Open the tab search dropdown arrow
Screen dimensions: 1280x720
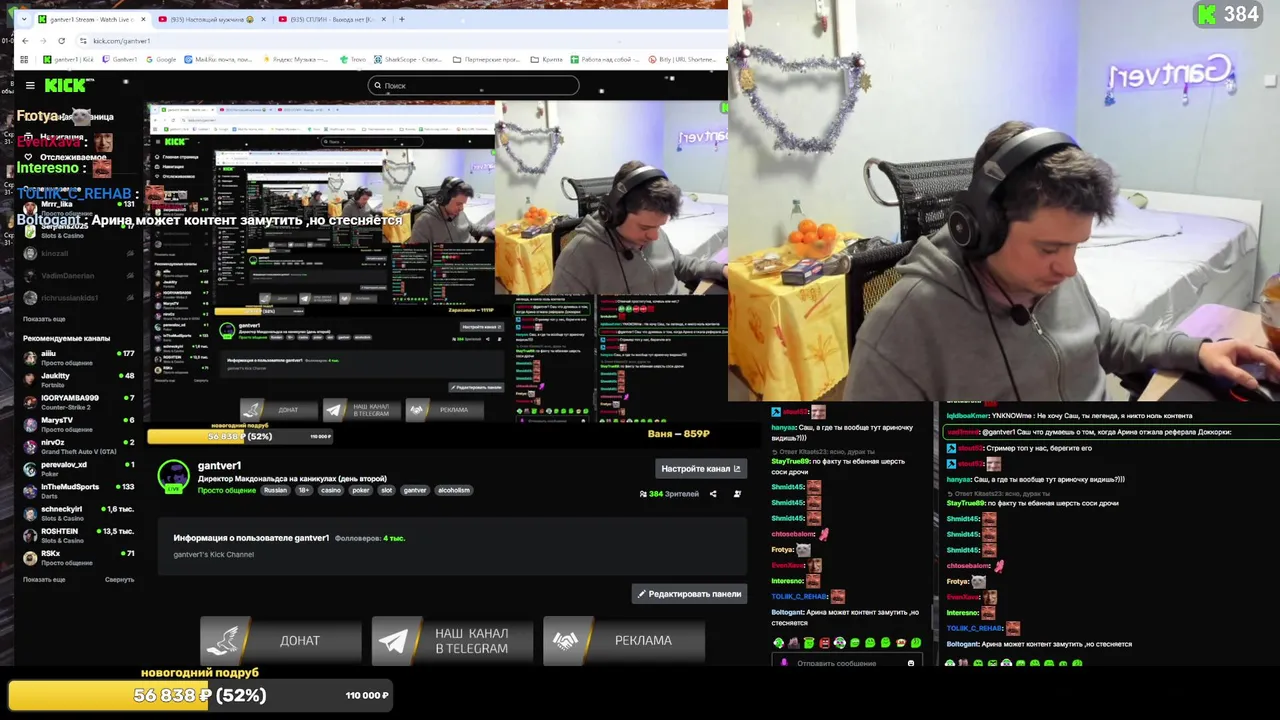[23, 19]
